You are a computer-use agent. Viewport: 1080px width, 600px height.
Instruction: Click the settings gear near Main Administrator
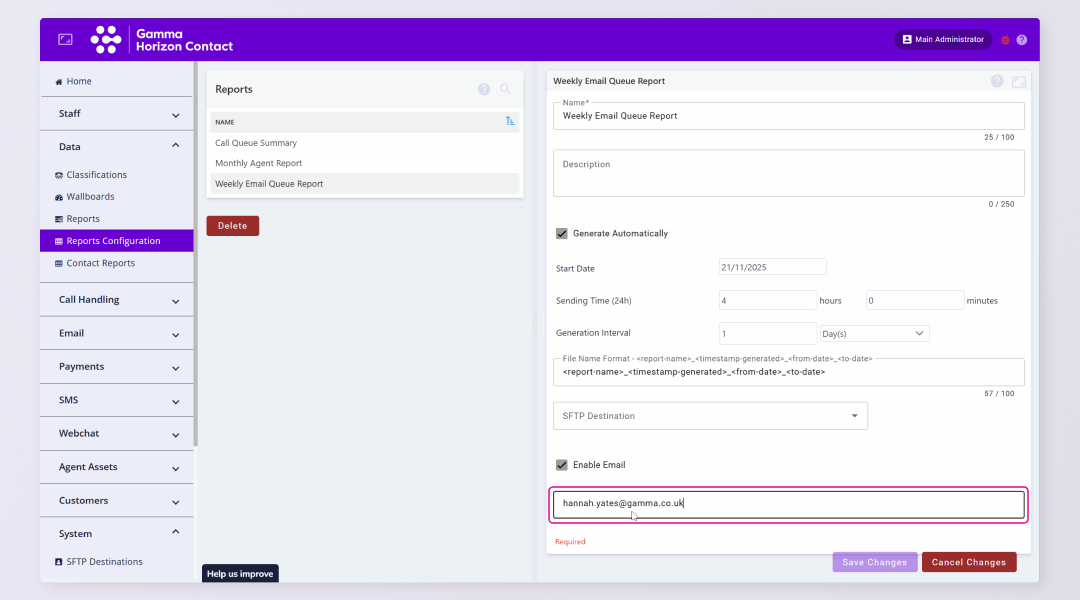tap(1005, 39)
